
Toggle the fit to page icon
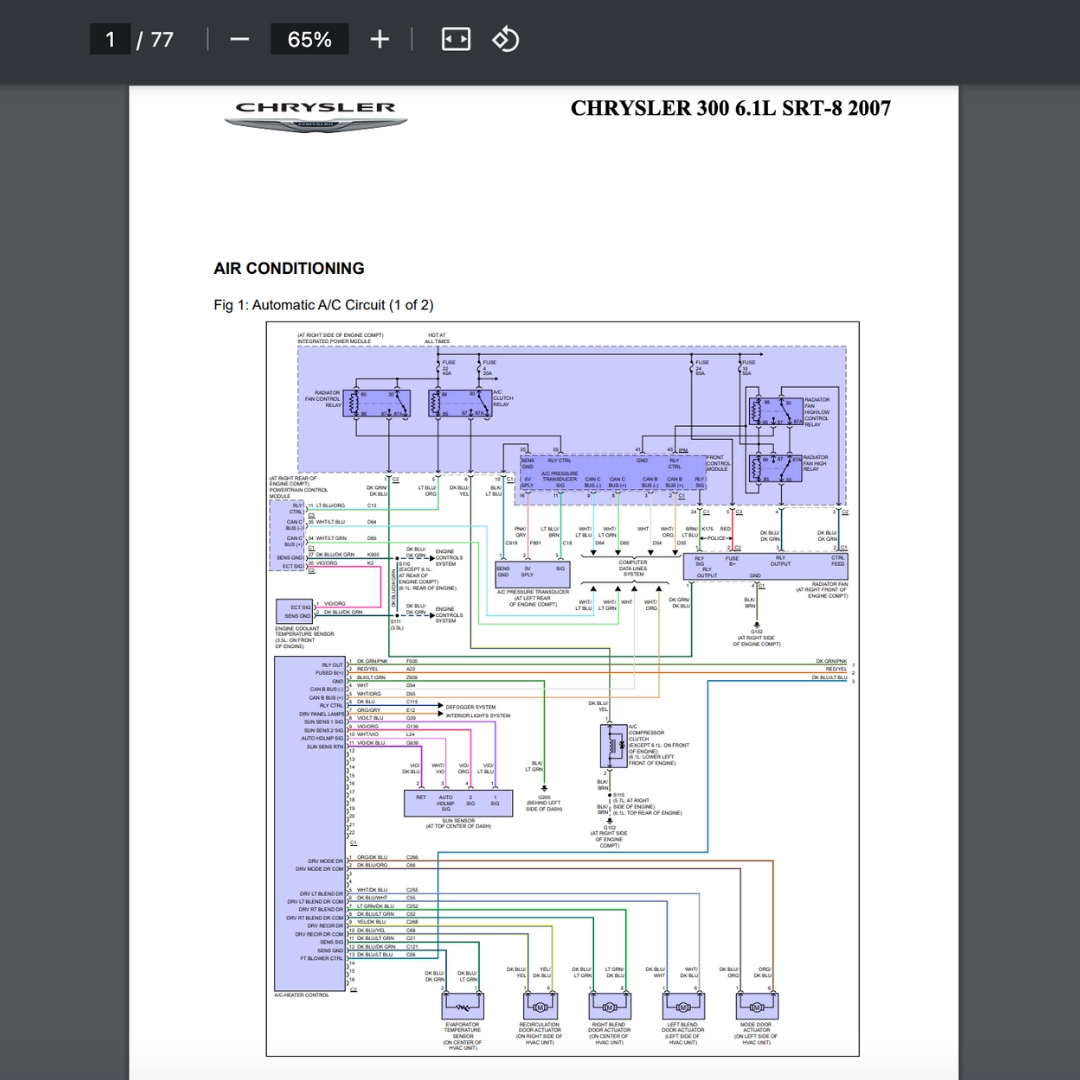tap(455, 39)
